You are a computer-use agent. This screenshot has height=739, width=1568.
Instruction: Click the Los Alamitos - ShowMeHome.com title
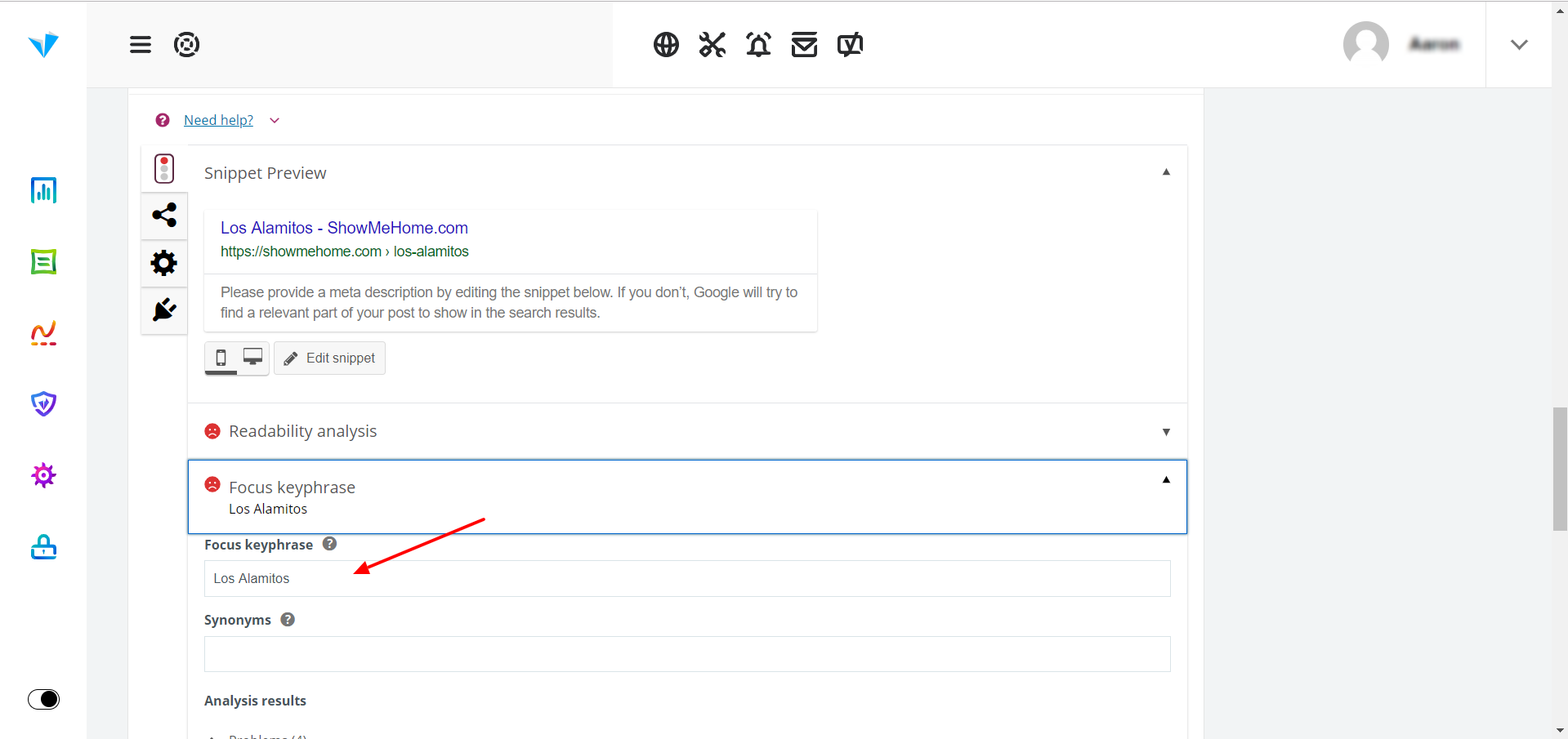click(344, 228)
